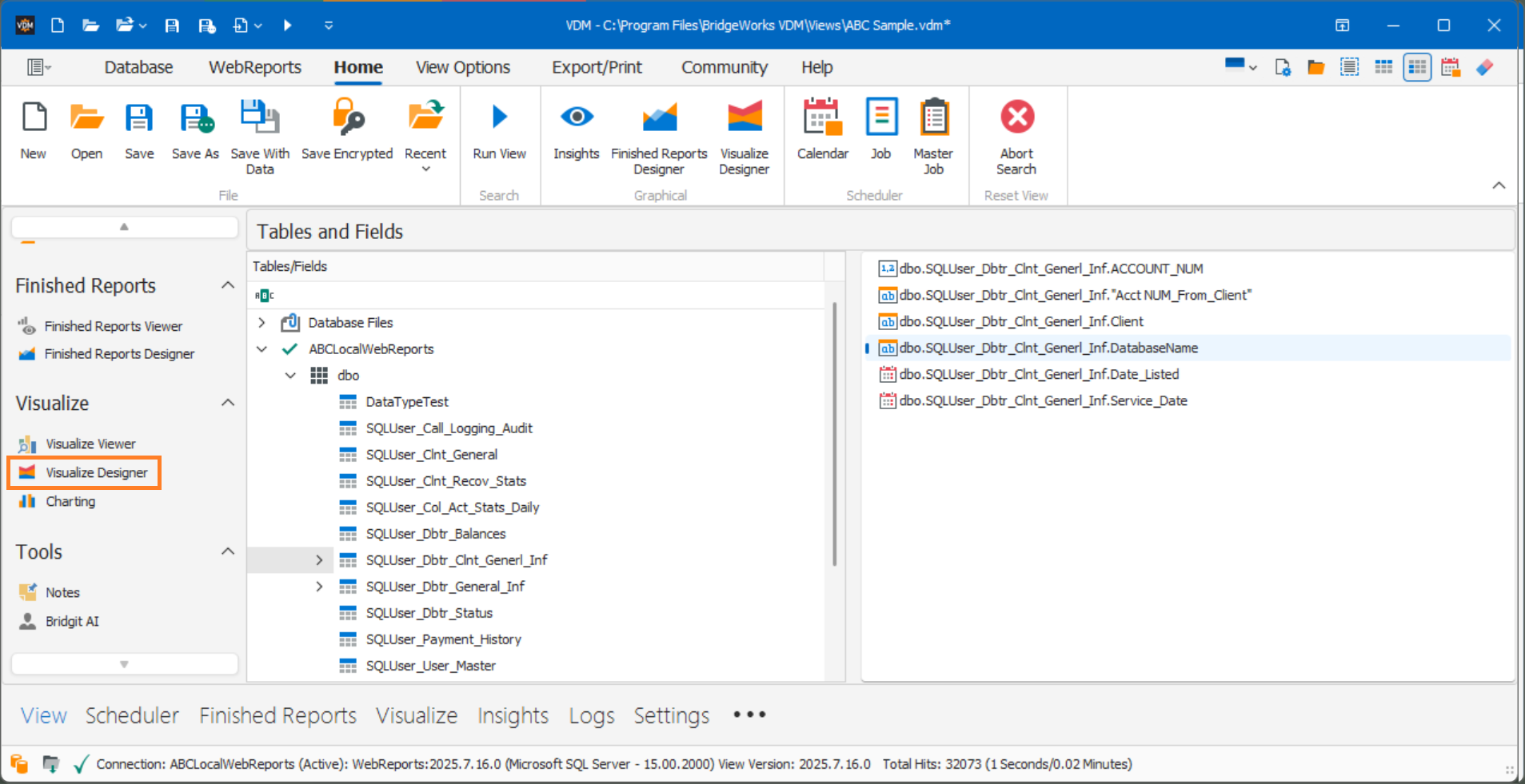1525x784 pixels.
Task: Select the Charting tool in the Visualize panel
Action: point(72,501)
